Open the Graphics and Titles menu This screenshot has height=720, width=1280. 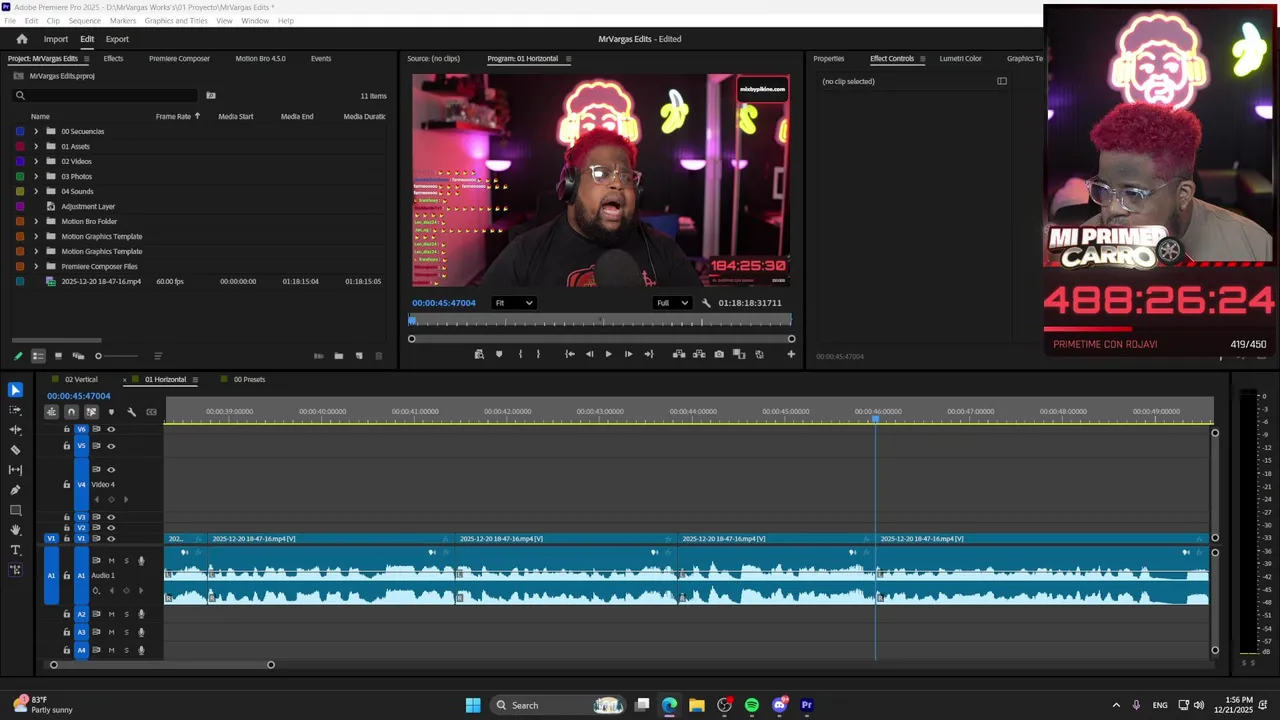176,21
